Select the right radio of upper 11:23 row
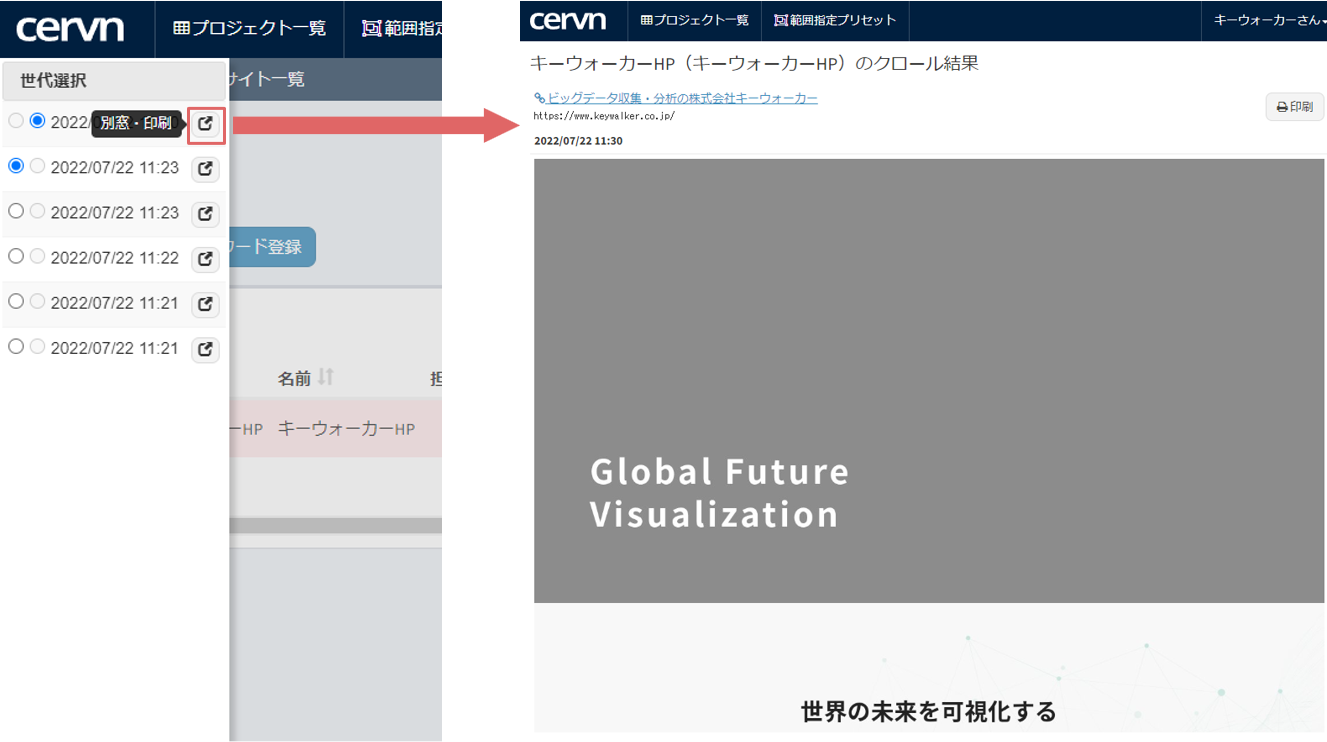Screen dimensions: 1327x742 [38, 166]
